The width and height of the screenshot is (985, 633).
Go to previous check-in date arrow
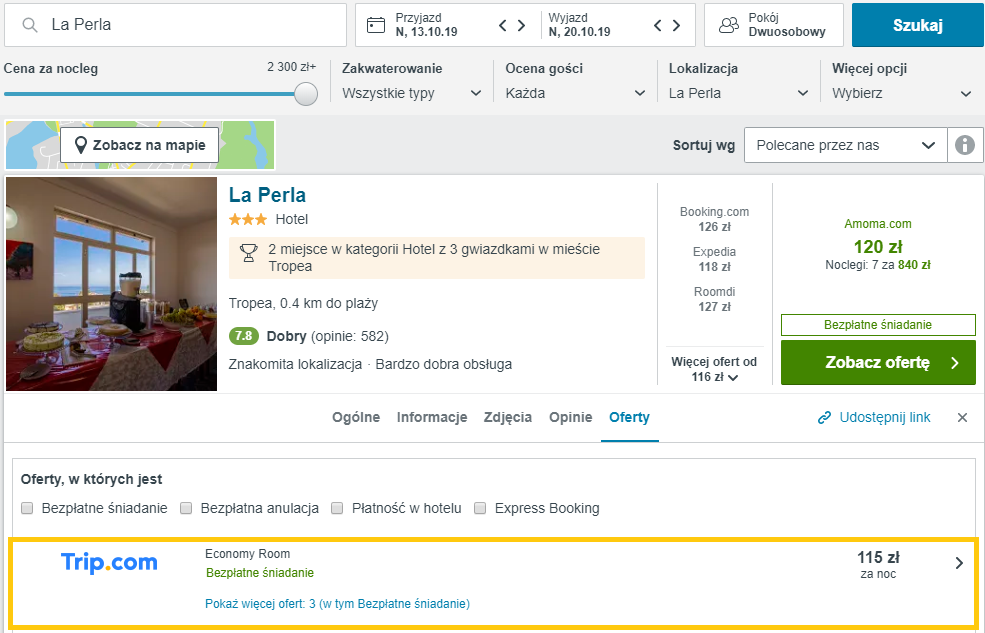pyautogui.click(x=503, y=25)
